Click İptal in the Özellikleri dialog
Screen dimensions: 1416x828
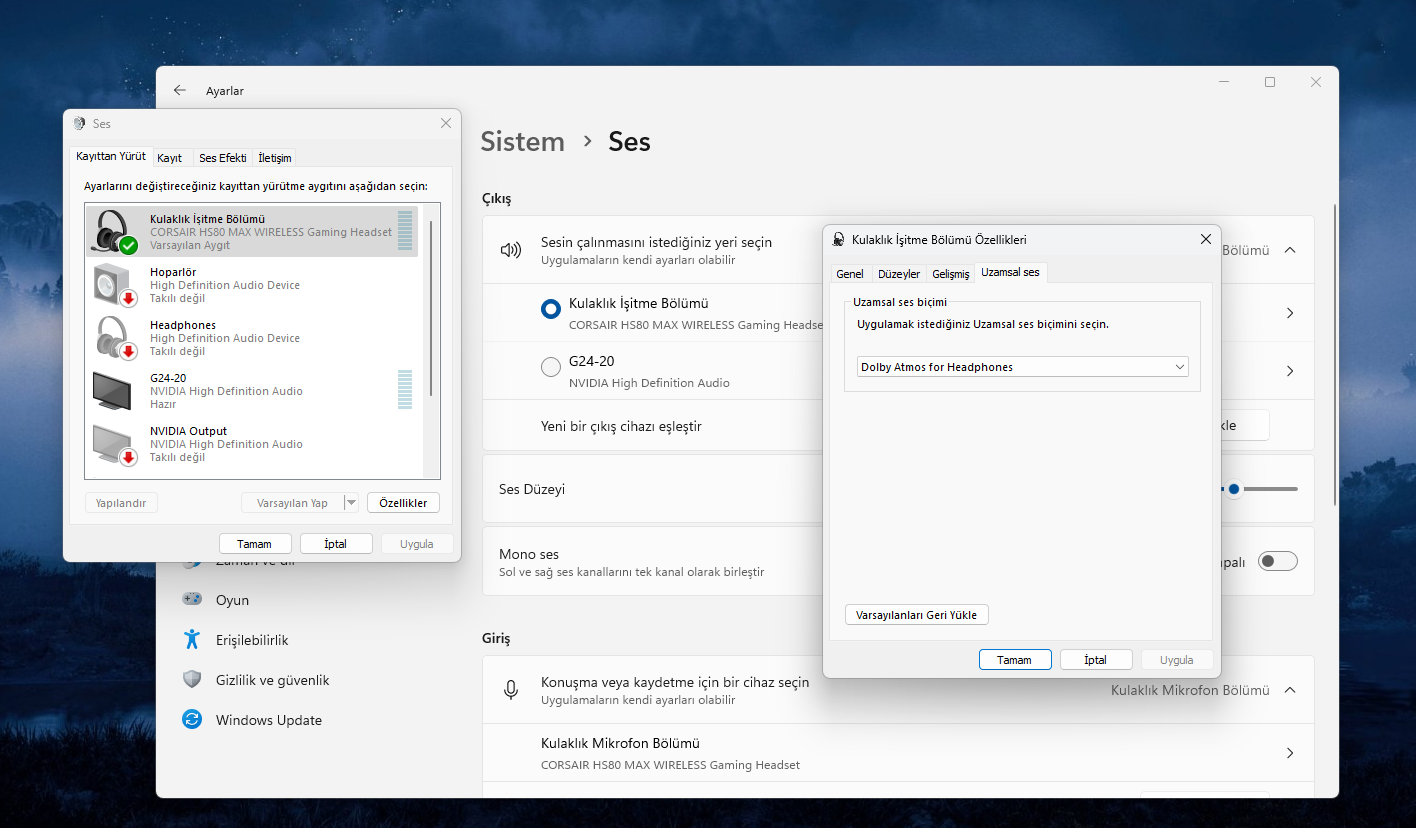pyautogui.click(x=1096, y=660)
